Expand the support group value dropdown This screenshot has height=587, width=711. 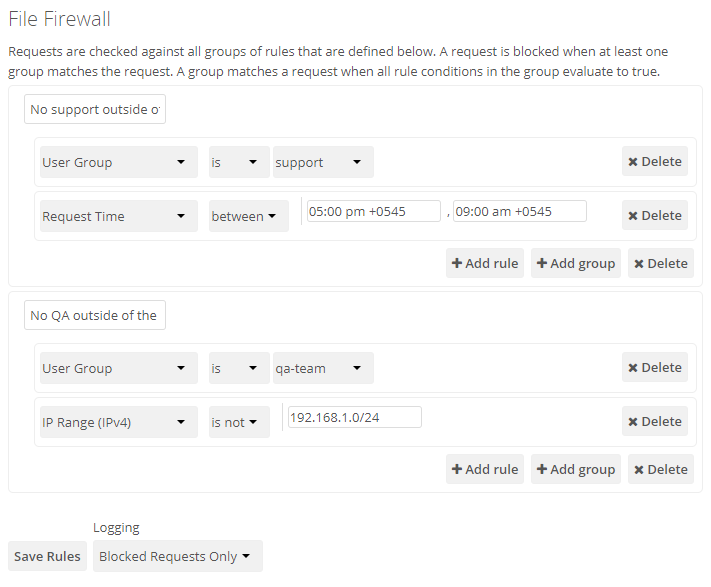click(x=323, y=162)
